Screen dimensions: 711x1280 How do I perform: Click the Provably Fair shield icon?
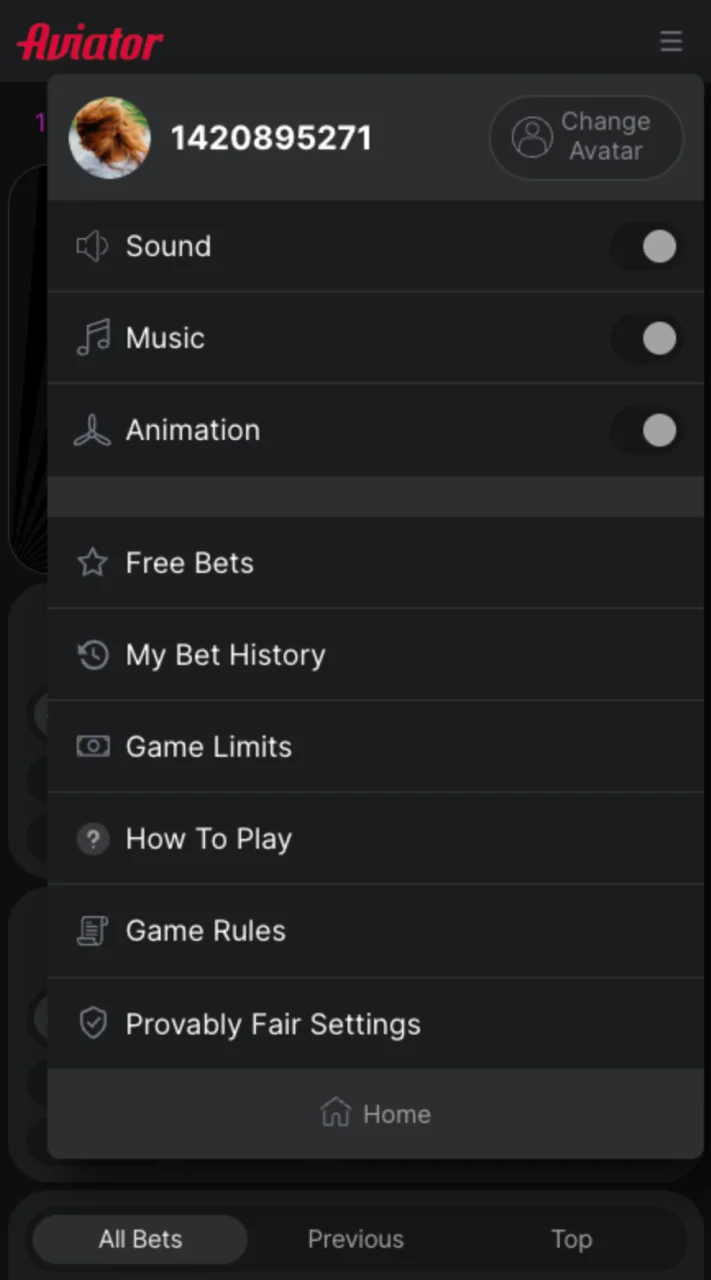[92, 1023]
